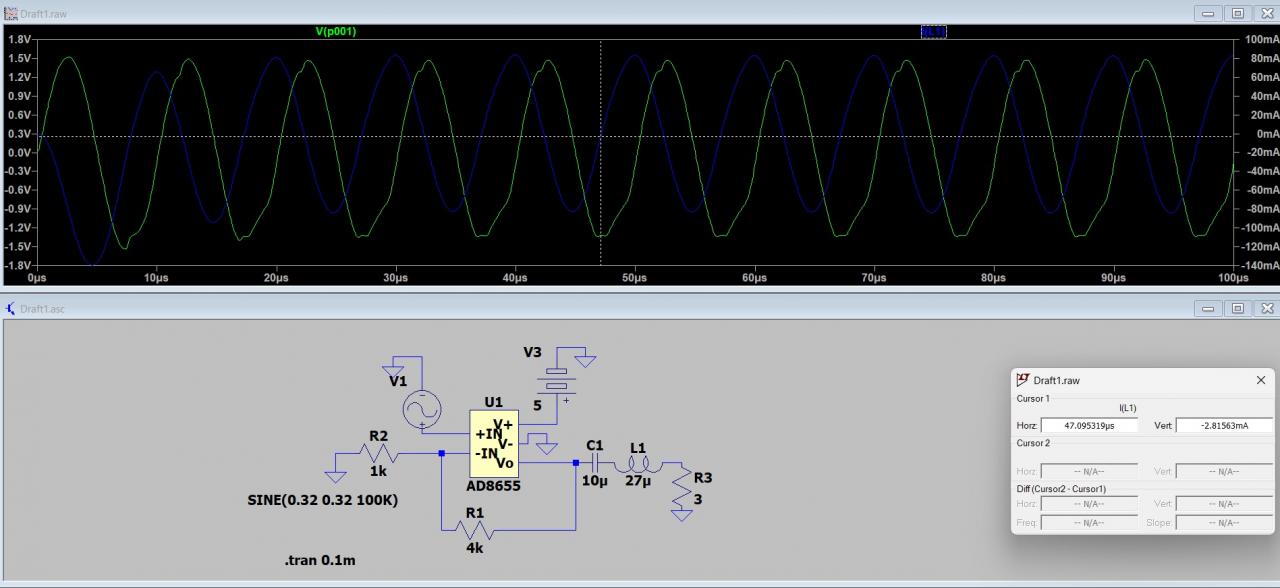1280x588 pixels.
Task: Click the 4k value under R1
Action: [x=475, y=549]
